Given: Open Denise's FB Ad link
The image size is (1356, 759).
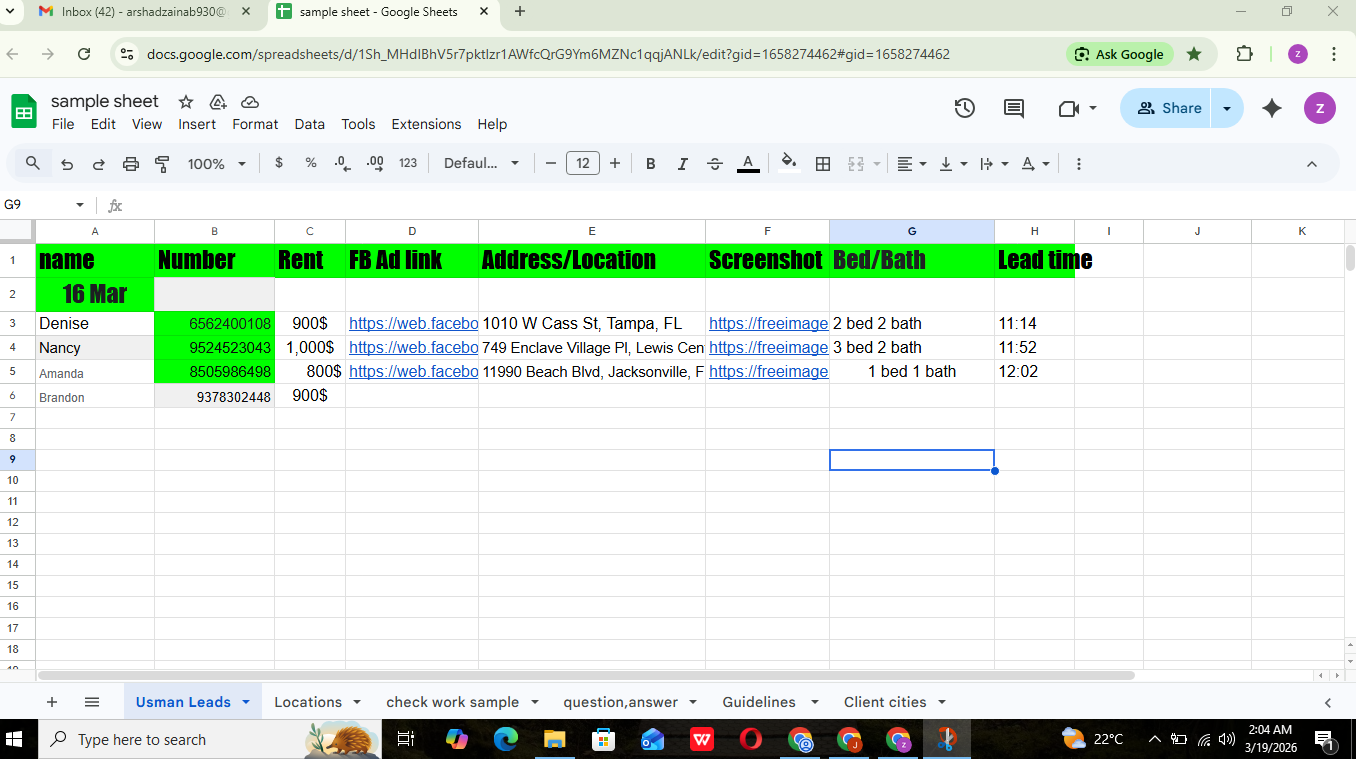Looking at the screenshot, I should 412,323.
